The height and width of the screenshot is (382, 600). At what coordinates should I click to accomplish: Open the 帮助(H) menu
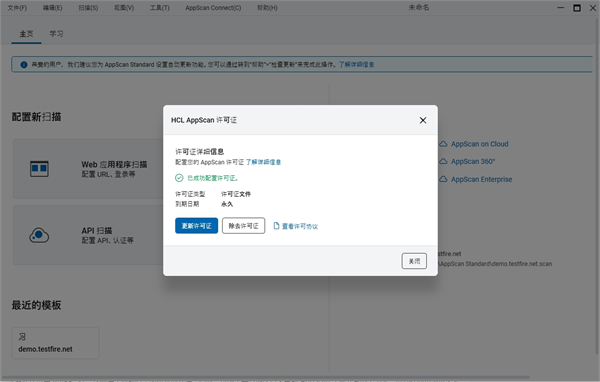(x=267, y=8)
